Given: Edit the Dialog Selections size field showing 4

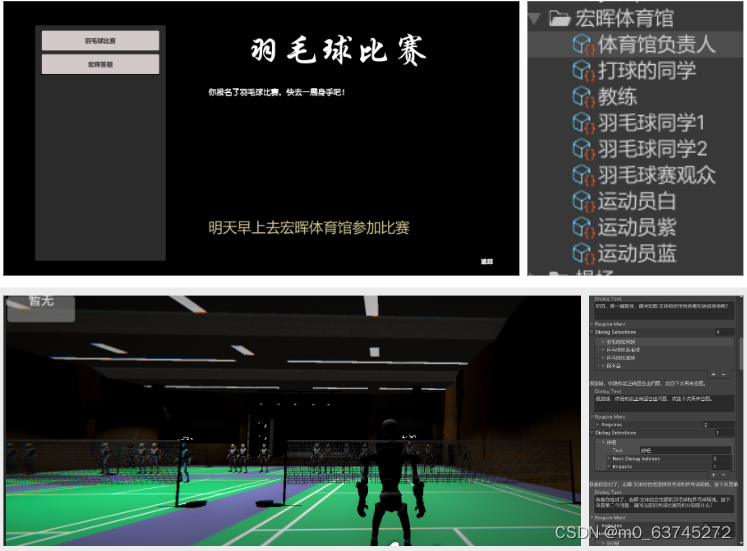Looking at the screenshot, I should click(725, 332).
